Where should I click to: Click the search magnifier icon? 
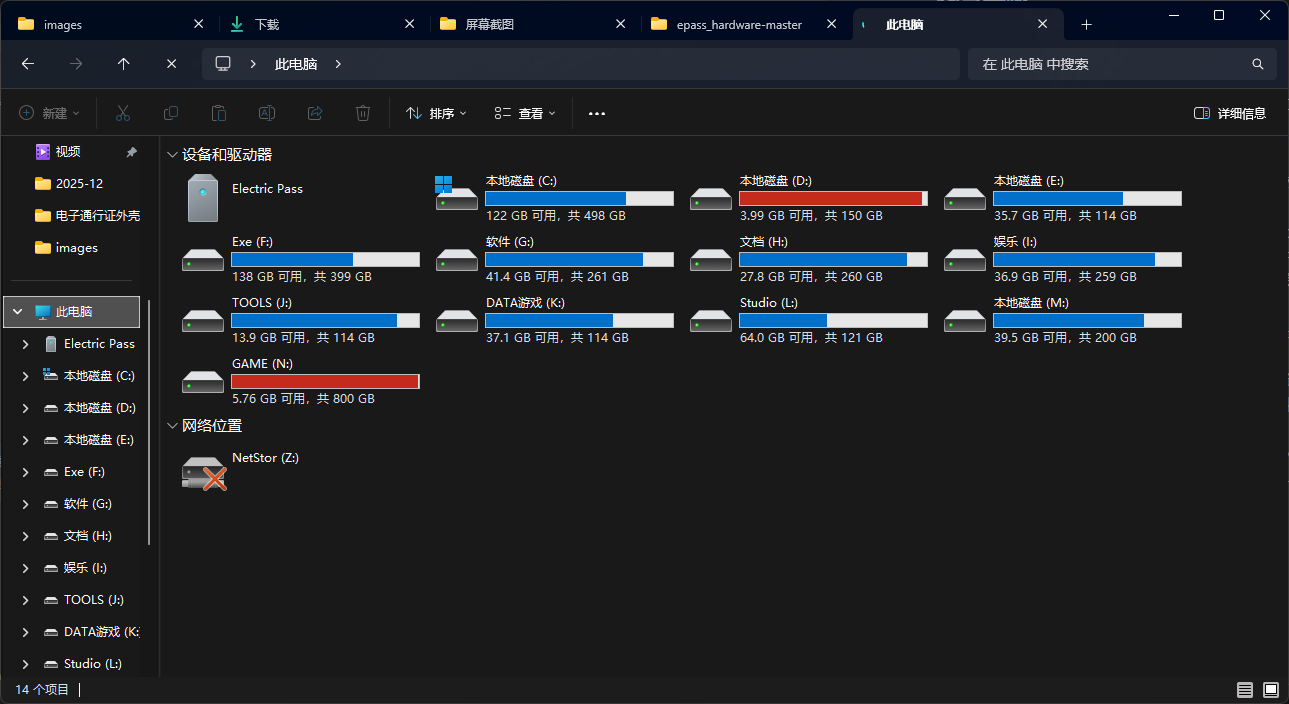tap(1258, 64)
